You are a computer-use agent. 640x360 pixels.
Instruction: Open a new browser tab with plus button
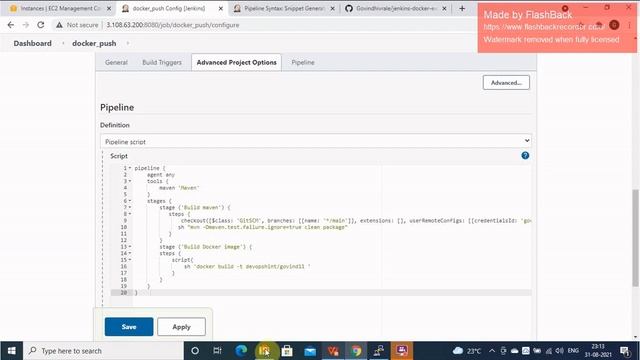[x=462, y=8]
